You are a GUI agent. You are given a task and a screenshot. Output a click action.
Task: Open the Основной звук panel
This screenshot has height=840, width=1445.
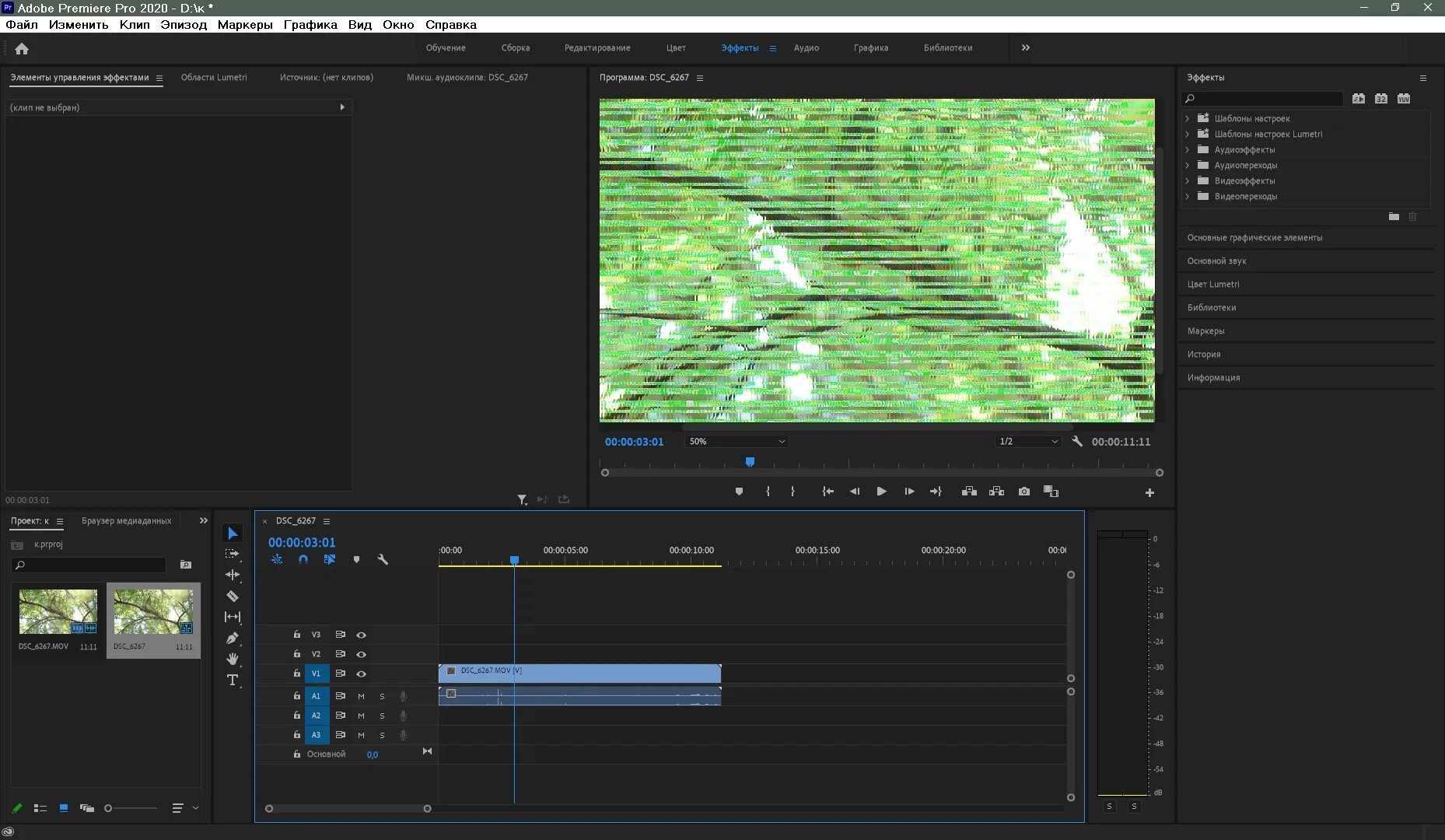[1216, 261]
